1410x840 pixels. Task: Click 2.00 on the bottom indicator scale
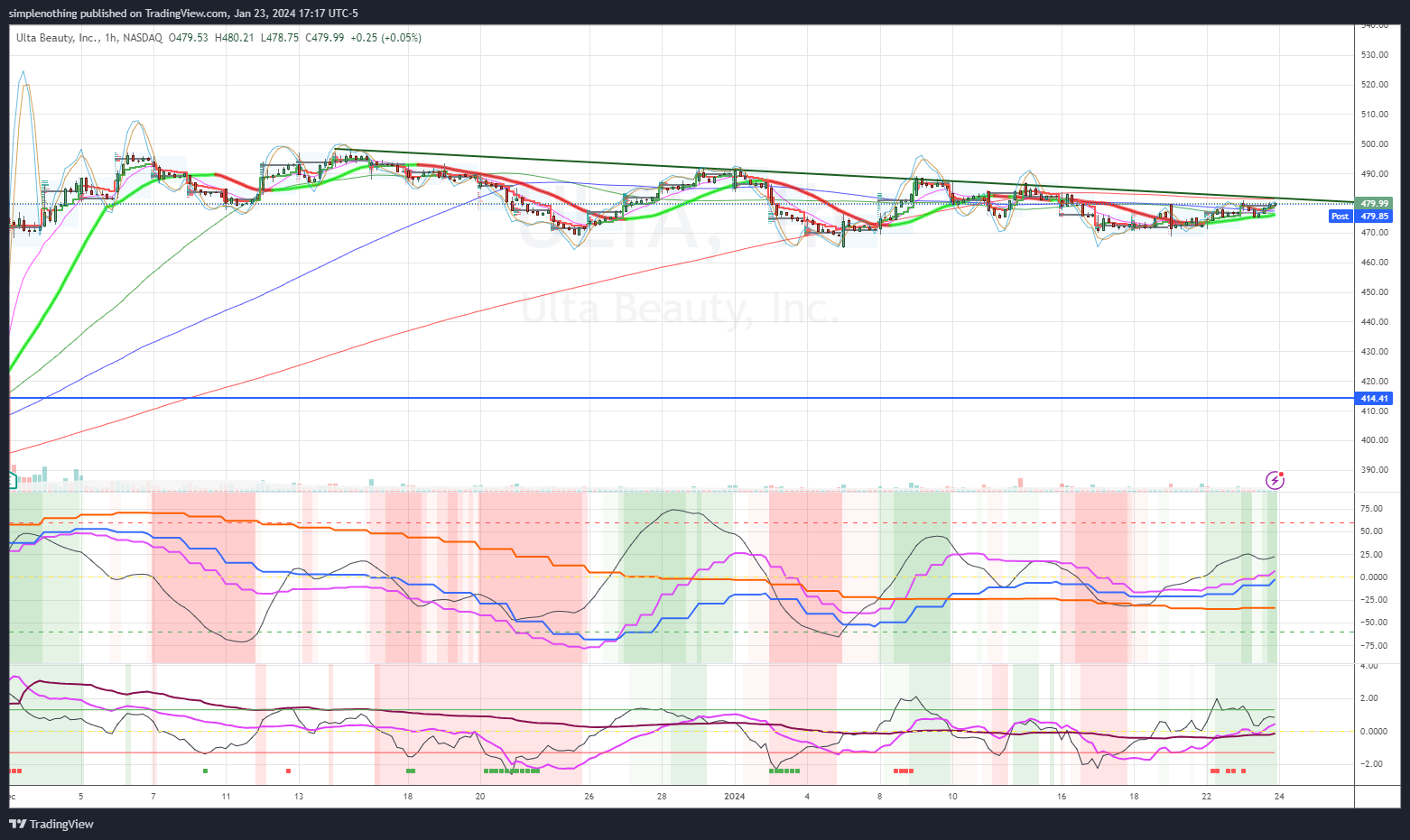(x=1370, y=698)
